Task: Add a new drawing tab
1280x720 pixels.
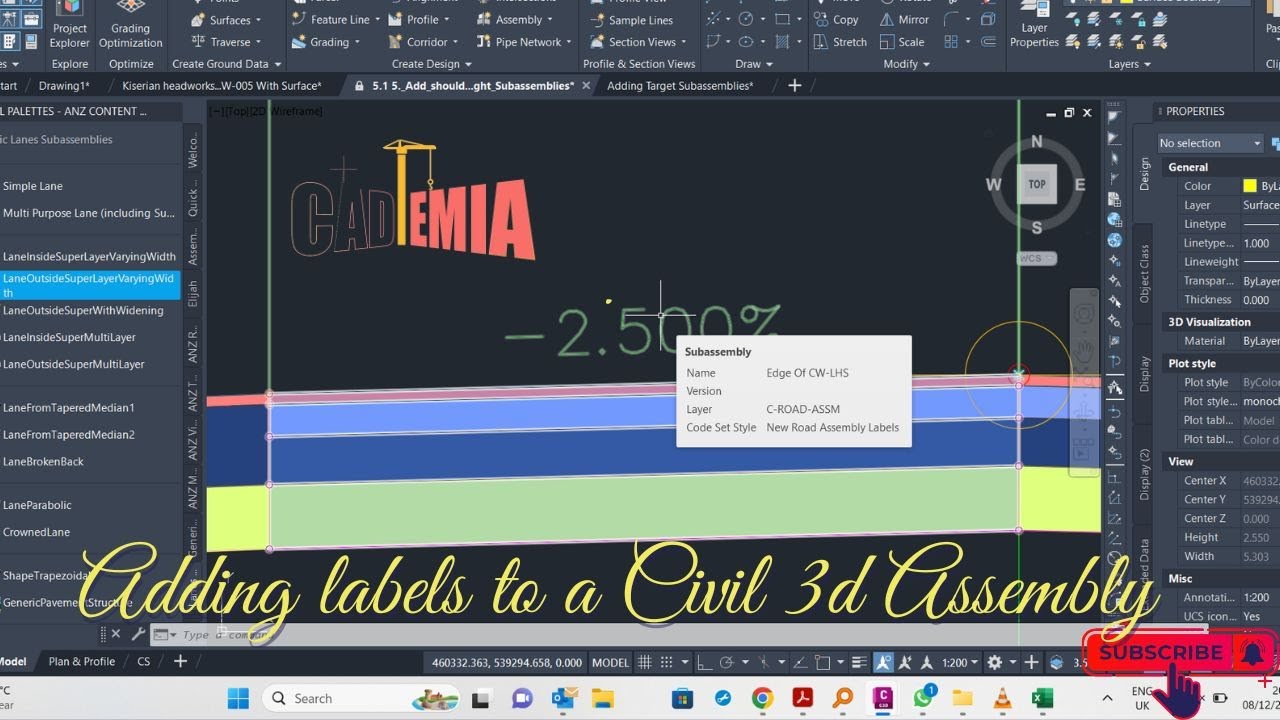Action: (795, 86)
